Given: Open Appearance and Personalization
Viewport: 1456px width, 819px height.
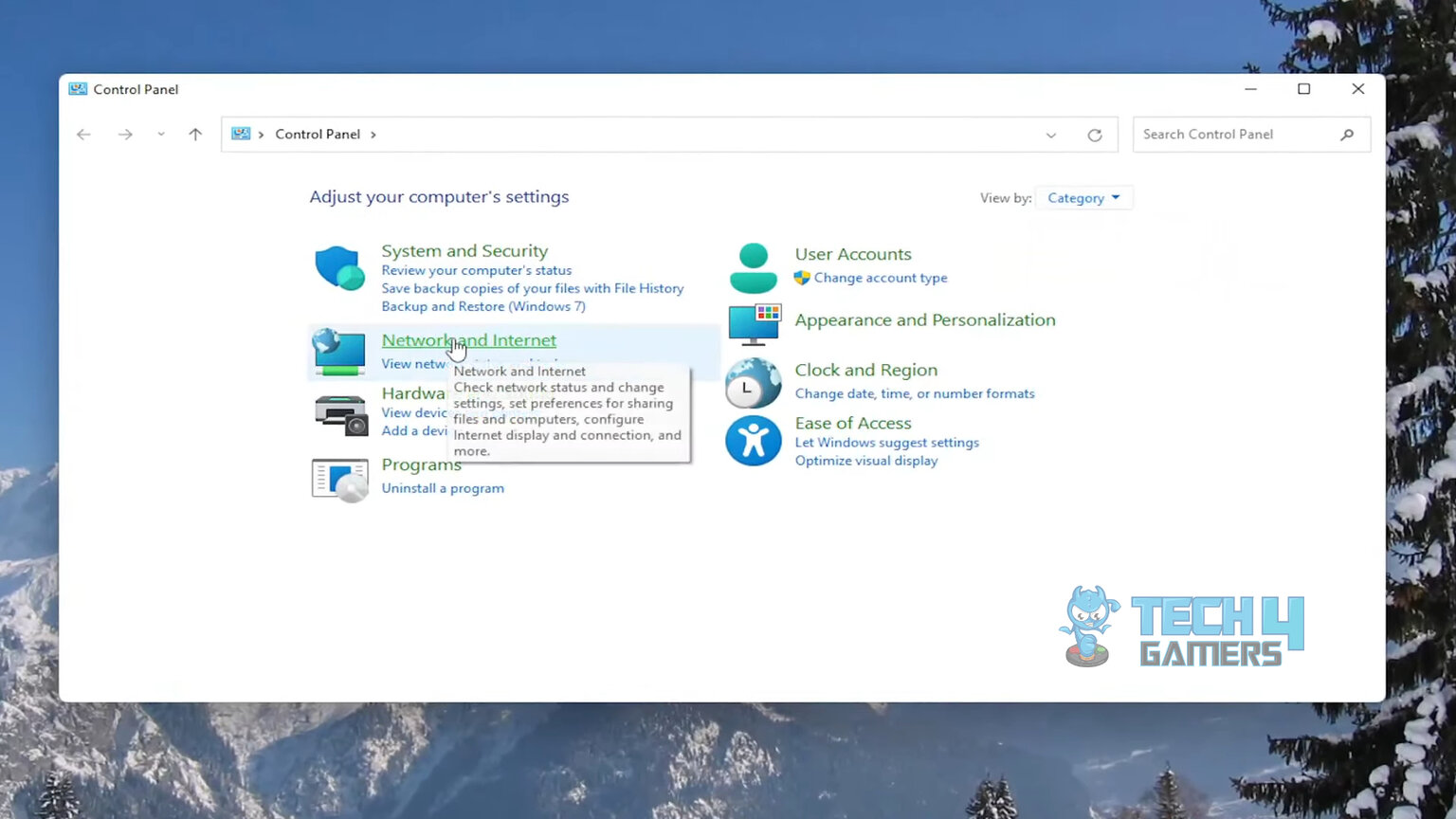Looking at the screenshot, I should (925, 320).
